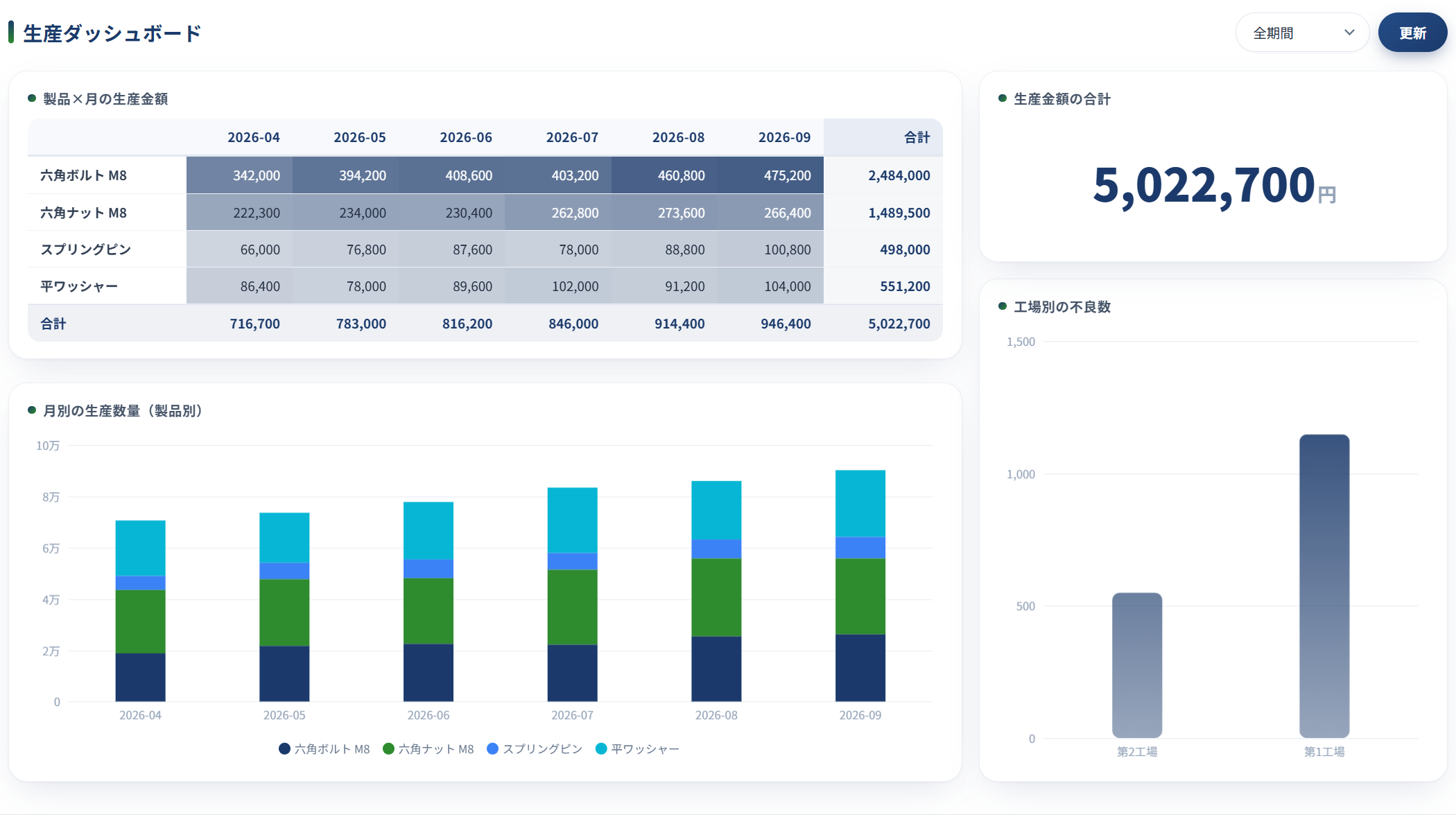Image resolution: width=1456 pixels, height=815 pixels.
Task: Click the 2026-08 x-axis label in chart
Action: 716,715
